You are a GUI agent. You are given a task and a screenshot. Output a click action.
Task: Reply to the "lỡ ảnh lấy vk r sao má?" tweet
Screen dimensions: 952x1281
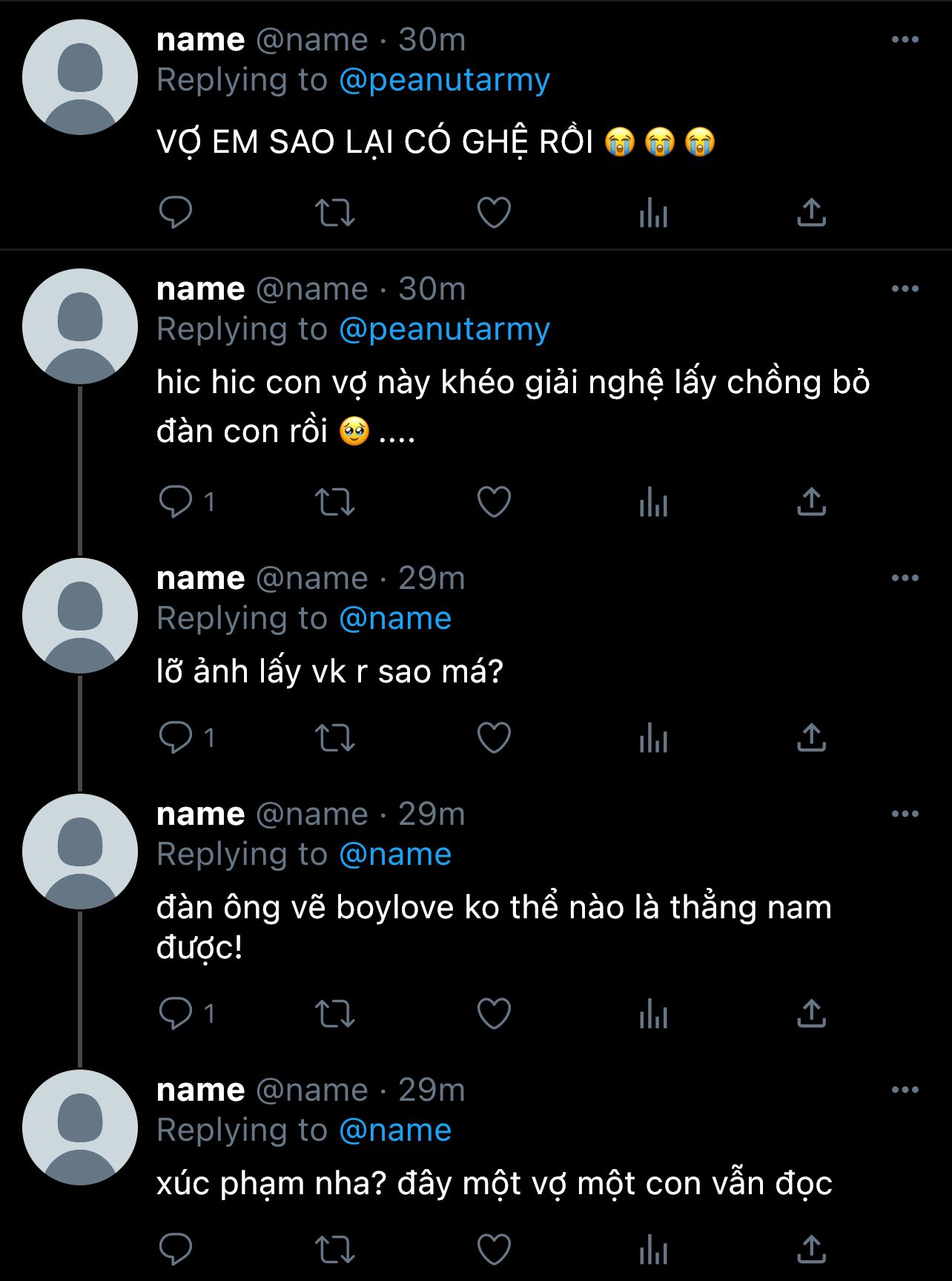176,738
